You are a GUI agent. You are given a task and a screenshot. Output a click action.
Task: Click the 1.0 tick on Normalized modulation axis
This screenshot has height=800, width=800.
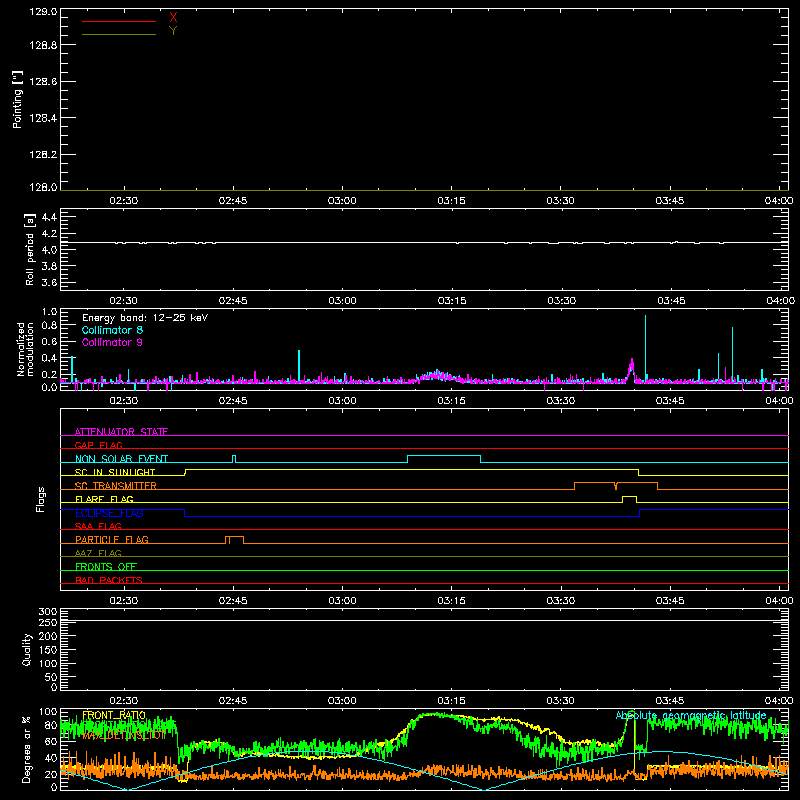pos(49,311)
